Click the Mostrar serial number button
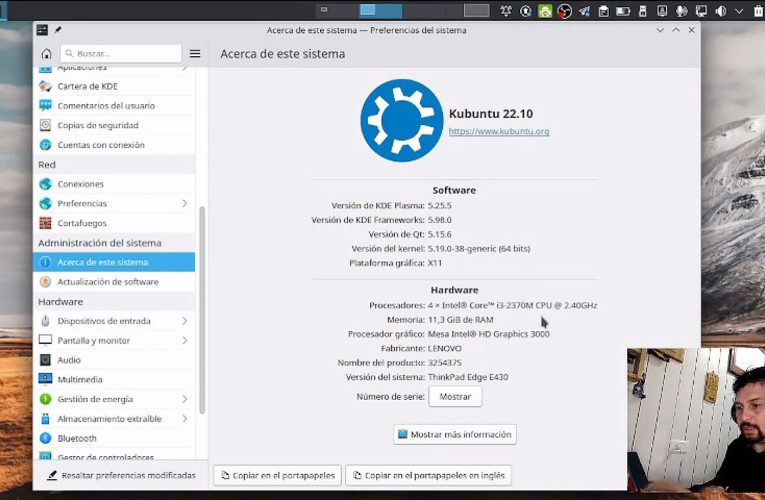Image resolution: width=765 pixels, height=500 pixels. [455, 397]
